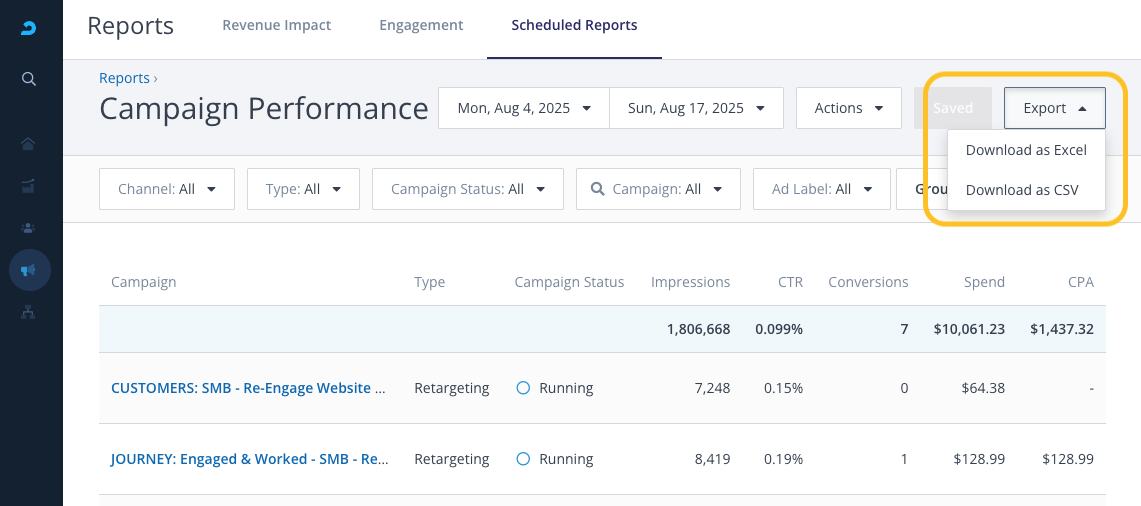
Task: Open the Ad Label: All filter
Action: (822, 189)
